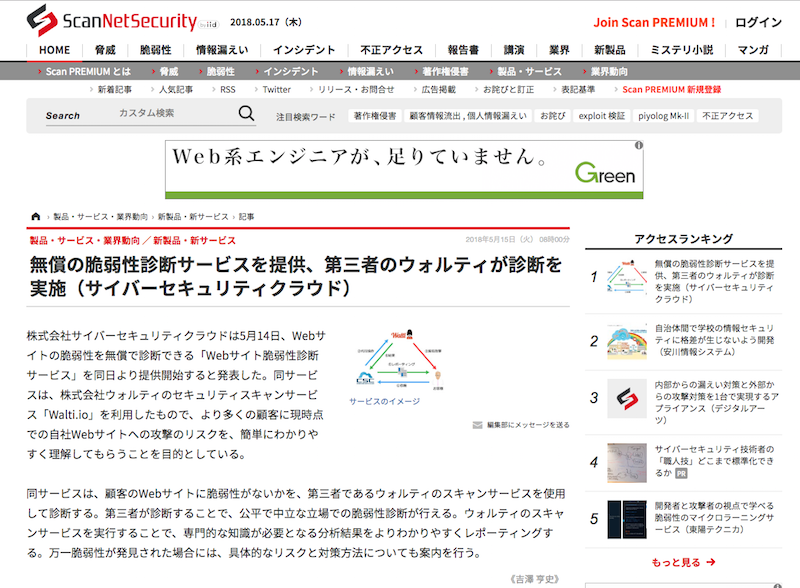Open 新製品・新サービス breadcrumb link
This screenshot has width=800, height=588.
[192, 216]
